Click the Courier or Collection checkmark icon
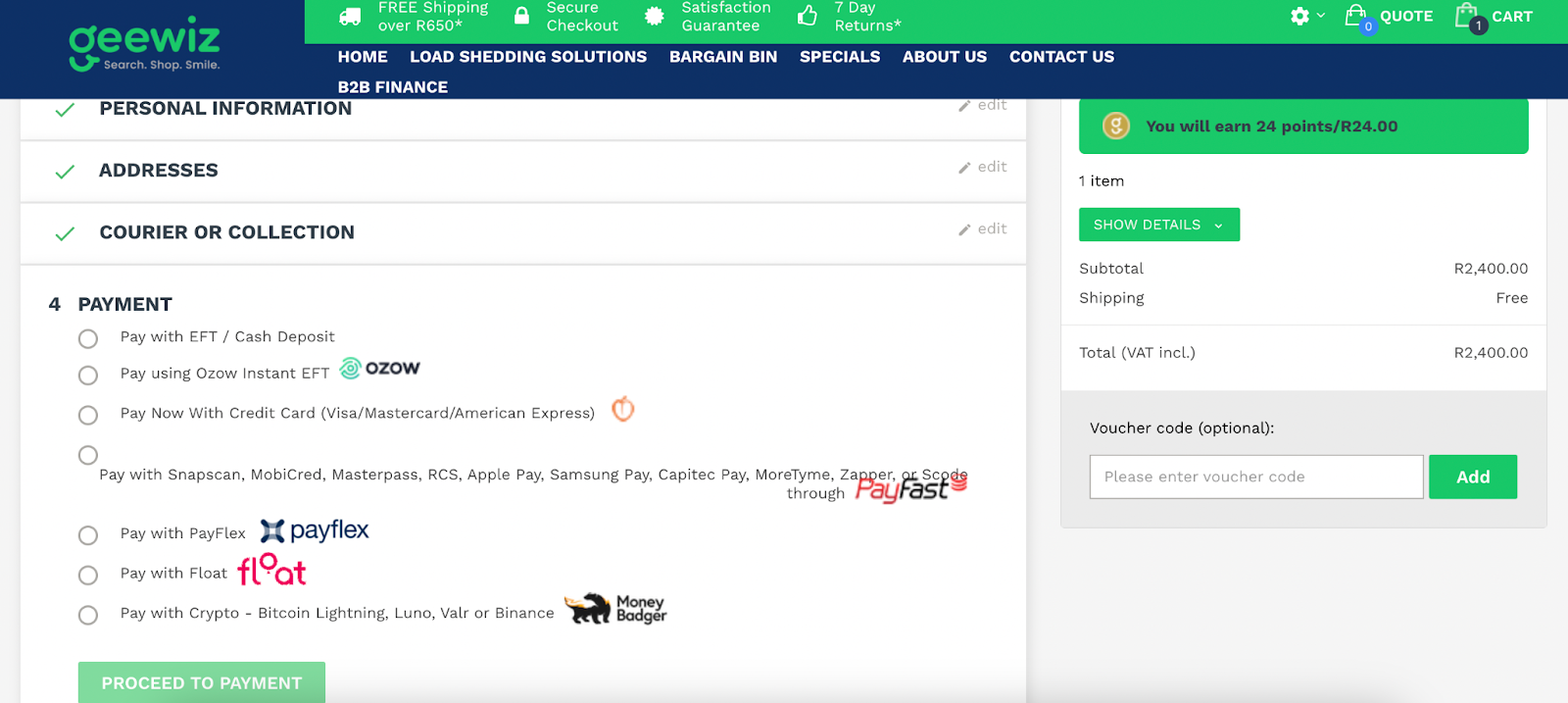 coord(65,233)
